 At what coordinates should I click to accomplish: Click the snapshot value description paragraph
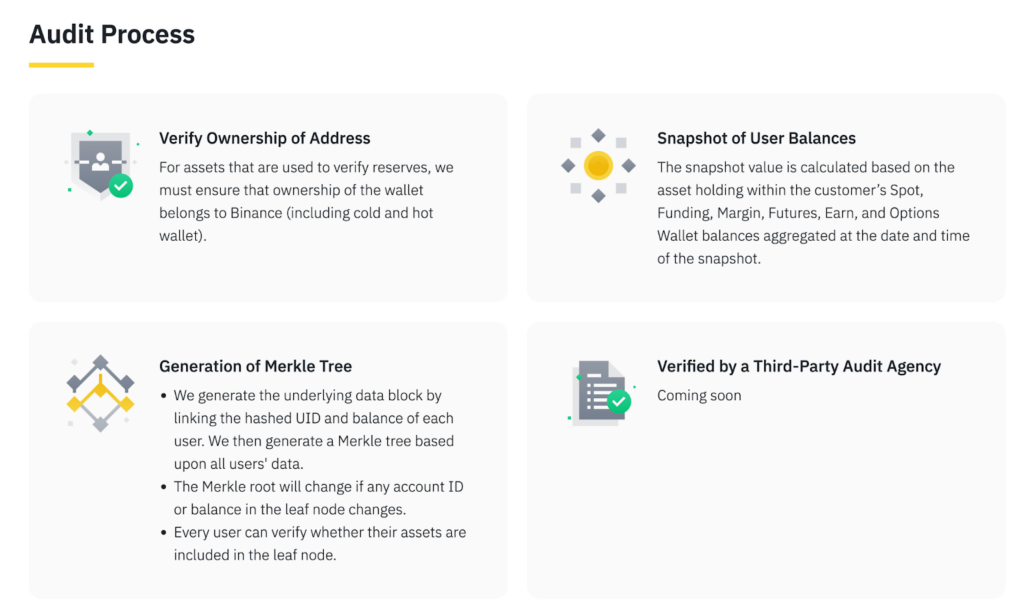[812, 212]
